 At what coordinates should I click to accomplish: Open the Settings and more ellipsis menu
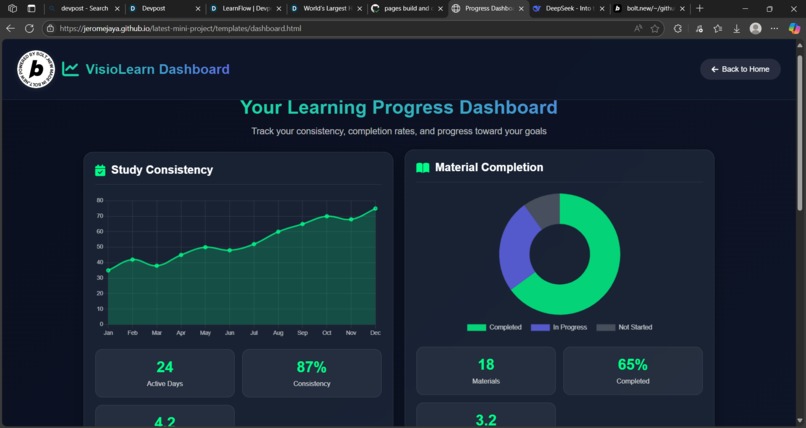(x=775, y=28)
